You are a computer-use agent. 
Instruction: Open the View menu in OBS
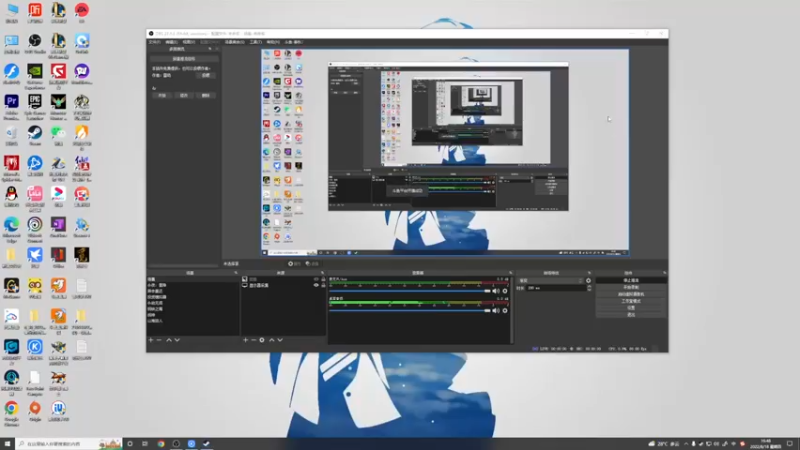(x=189, y=42)
